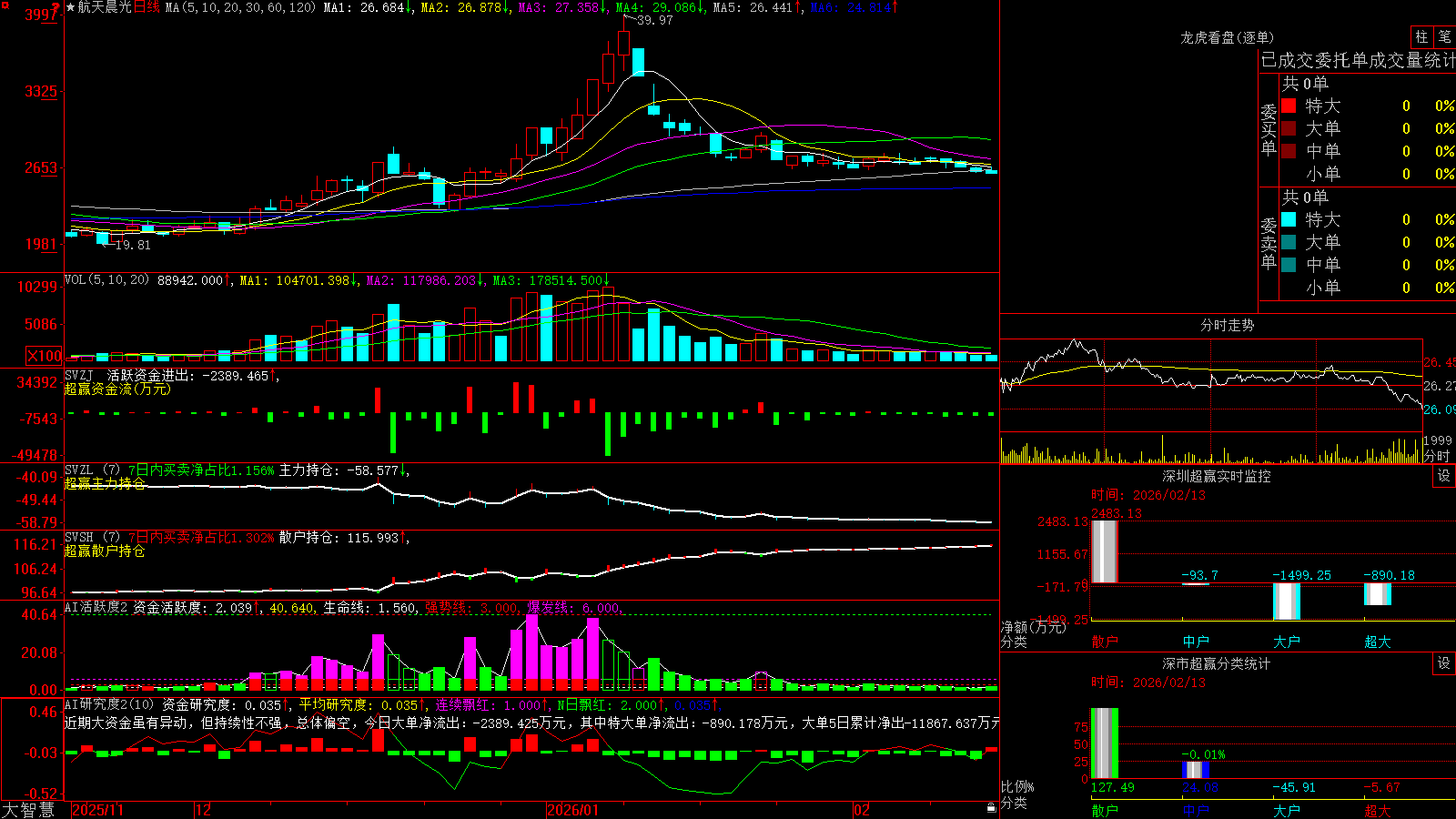
Task: Click the SVSH (7) indicator label
Action: (92, 538)
